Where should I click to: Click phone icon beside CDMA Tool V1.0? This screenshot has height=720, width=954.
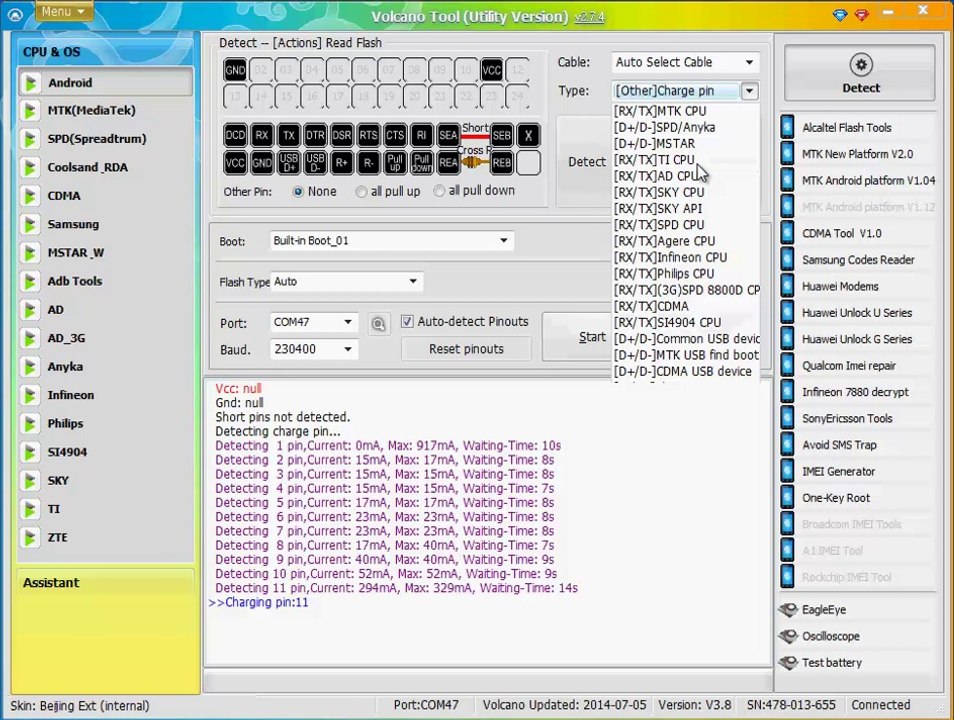click(x=787, y=233)
